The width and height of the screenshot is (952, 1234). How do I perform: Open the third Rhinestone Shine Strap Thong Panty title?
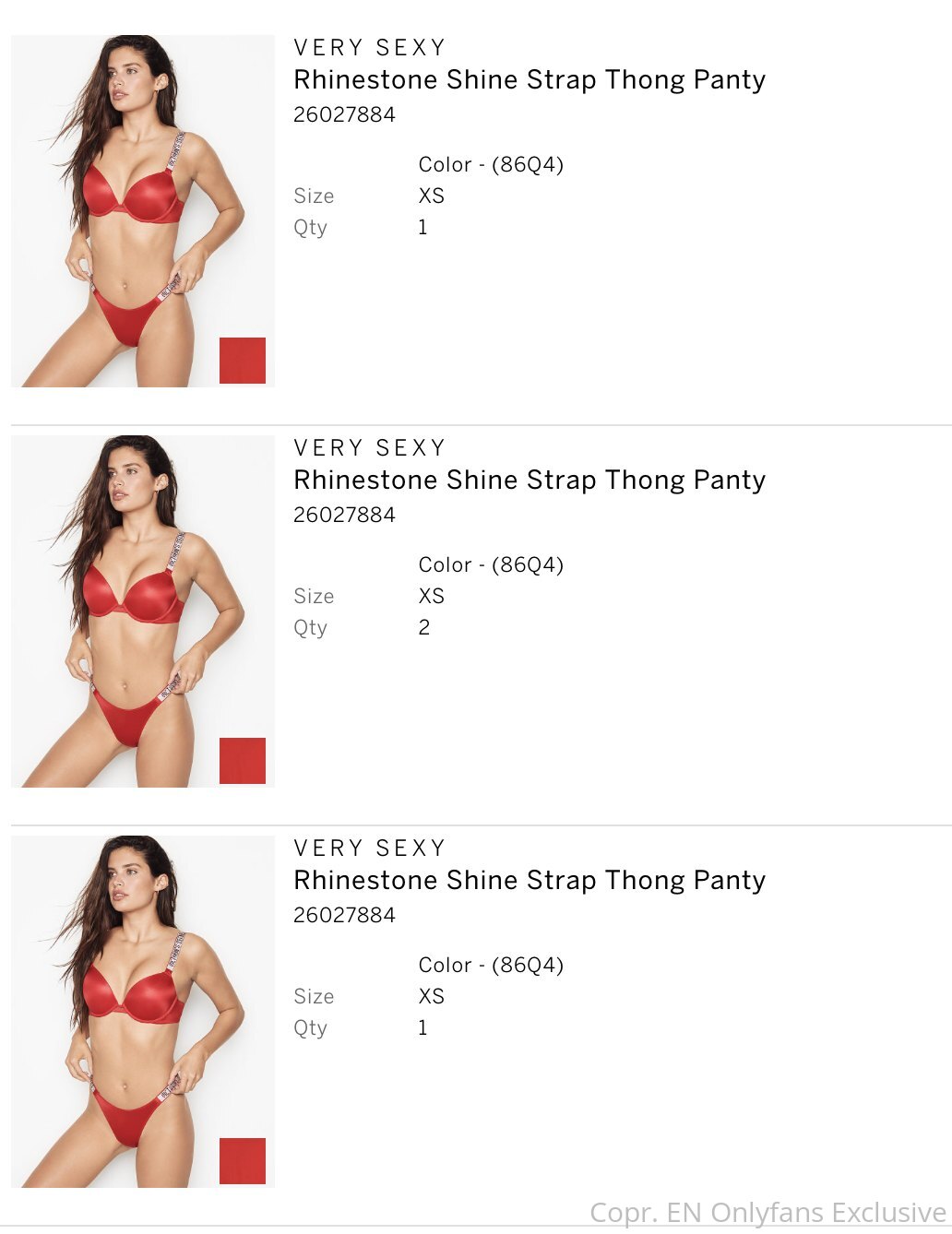530,881
